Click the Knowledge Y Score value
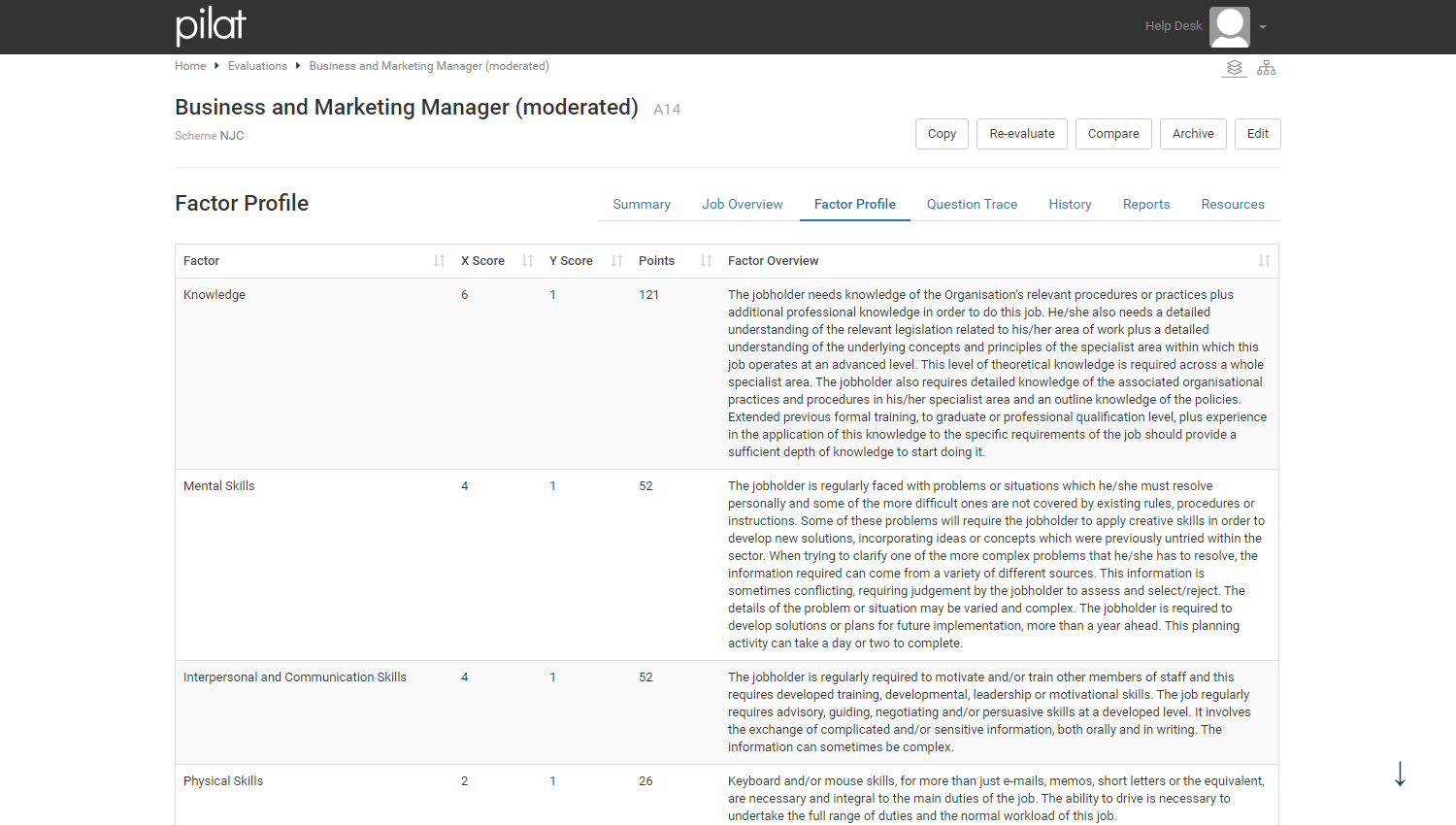Viewport: 1456px width, 825px height. (552, 295)
